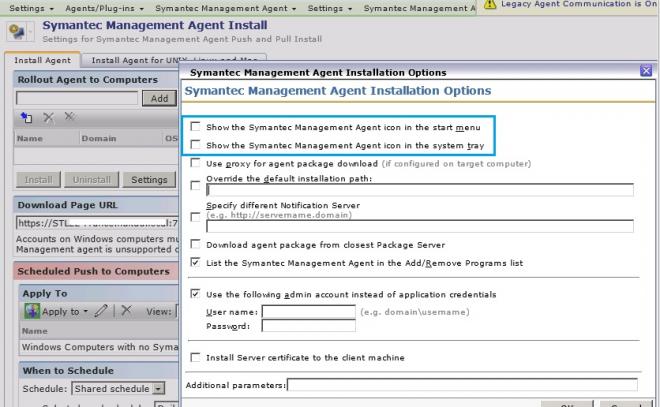Click the Apply to people icon
Screen dimensions: 660x407
point(32,311)
